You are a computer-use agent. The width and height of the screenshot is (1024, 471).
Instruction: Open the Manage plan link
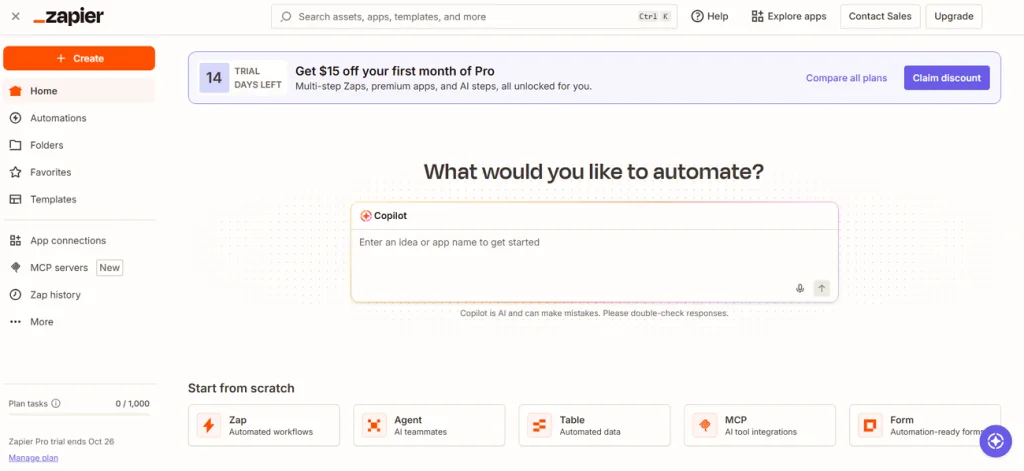click(33, 458)
